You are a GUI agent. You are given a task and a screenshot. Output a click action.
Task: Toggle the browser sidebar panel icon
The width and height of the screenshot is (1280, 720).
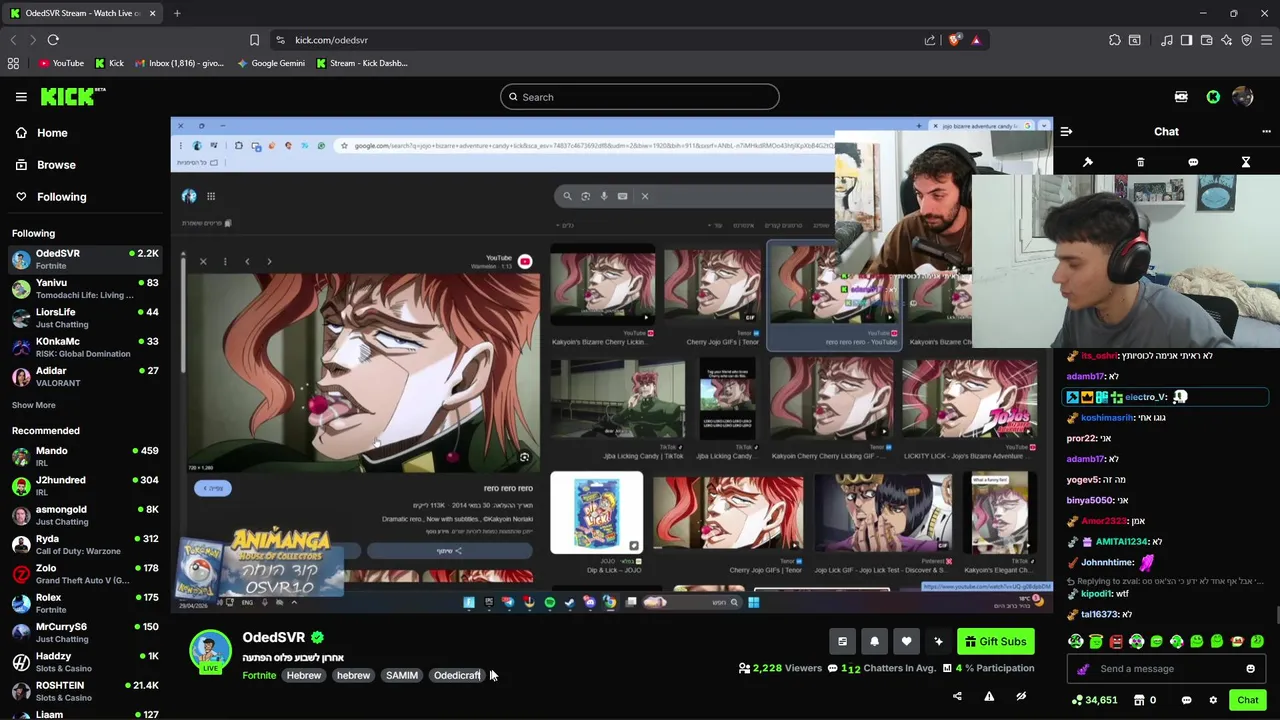click(1186, 40)
